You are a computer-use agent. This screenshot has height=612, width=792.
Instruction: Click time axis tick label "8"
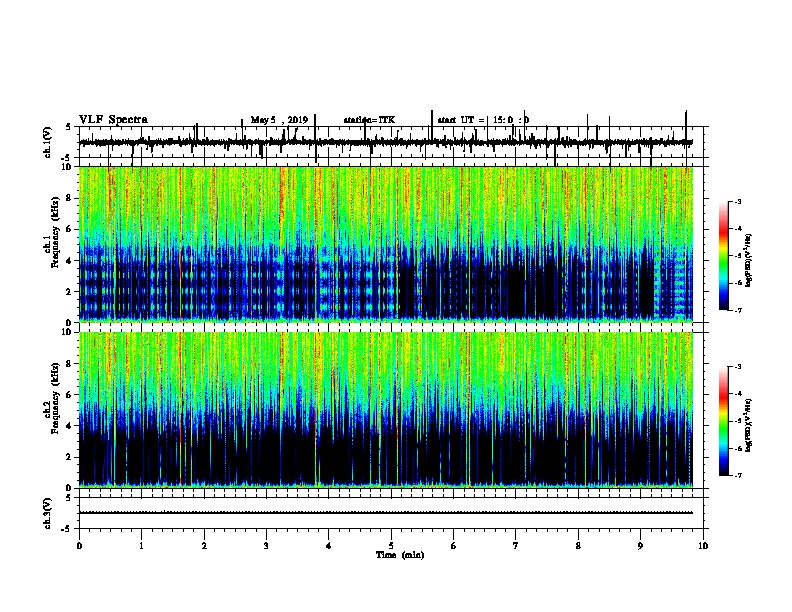(x=578, y=546)
